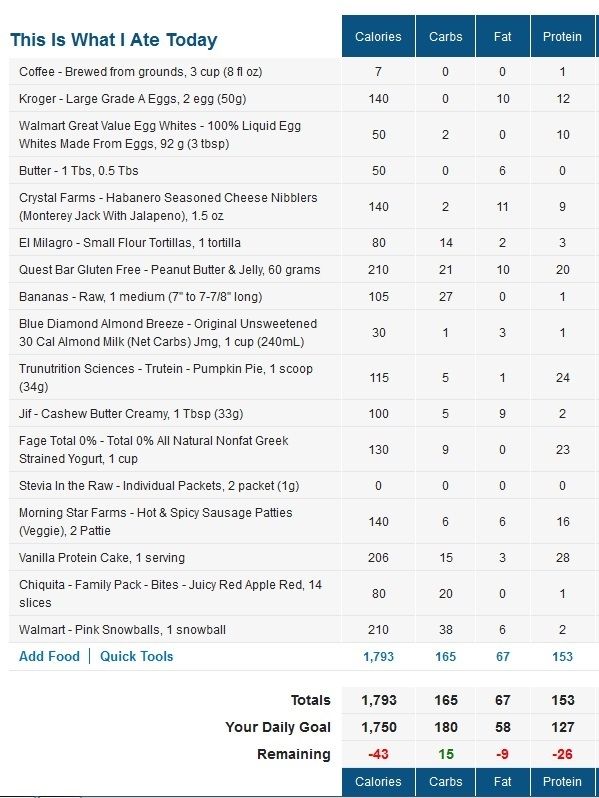599x798 pixels.
Task: Open the Jif Cashew Butter Creamy entry
Action: 131,414
